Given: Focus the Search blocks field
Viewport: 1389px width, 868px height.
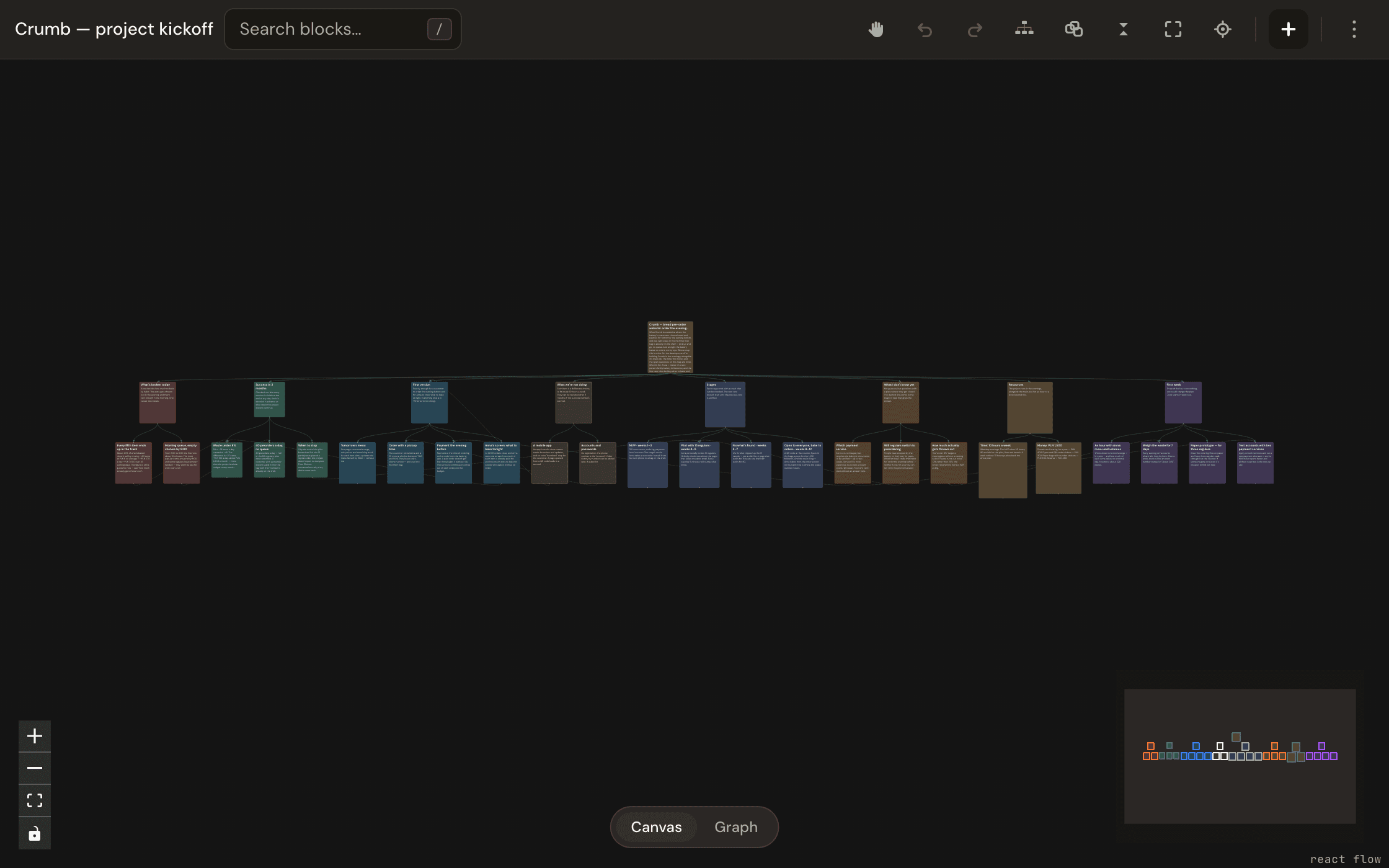Looking at the screenshot, I should coord(343,29).
